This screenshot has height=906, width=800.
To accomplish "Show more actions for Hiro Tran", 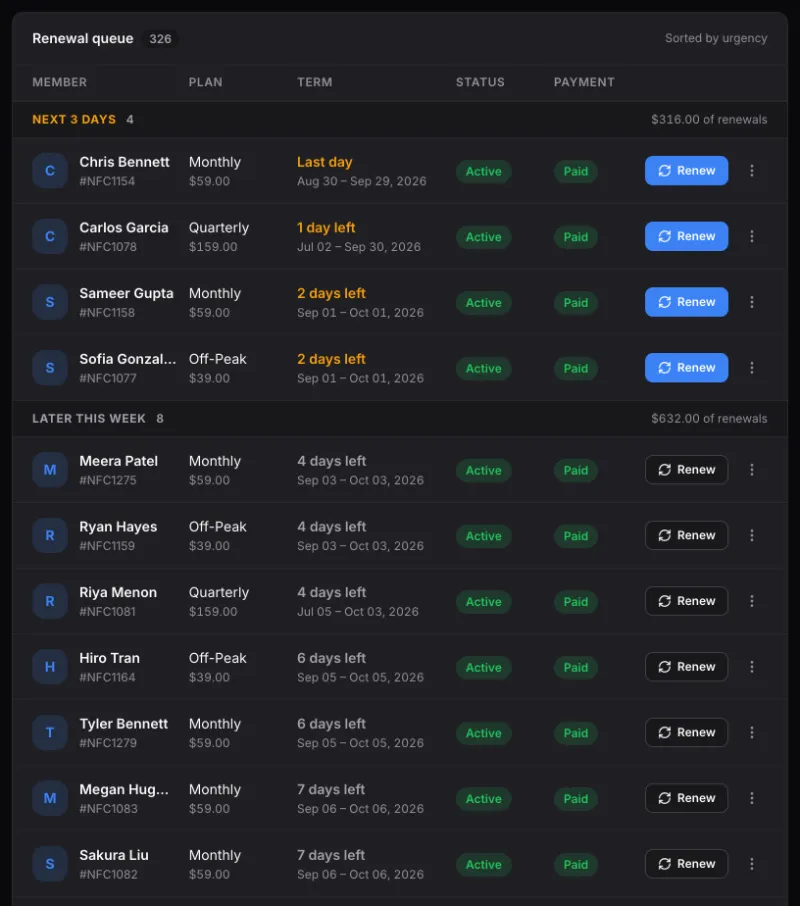I will coord(751,667).
